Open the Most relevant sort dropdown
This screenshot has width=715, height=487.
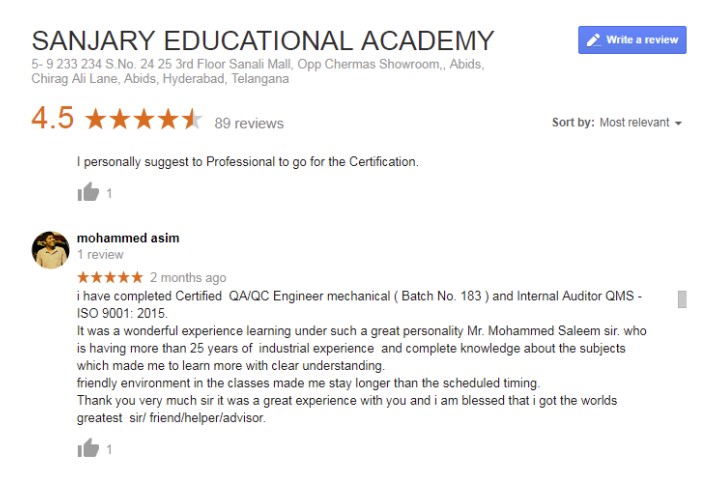pyautogui.click(x=634, y=122)
